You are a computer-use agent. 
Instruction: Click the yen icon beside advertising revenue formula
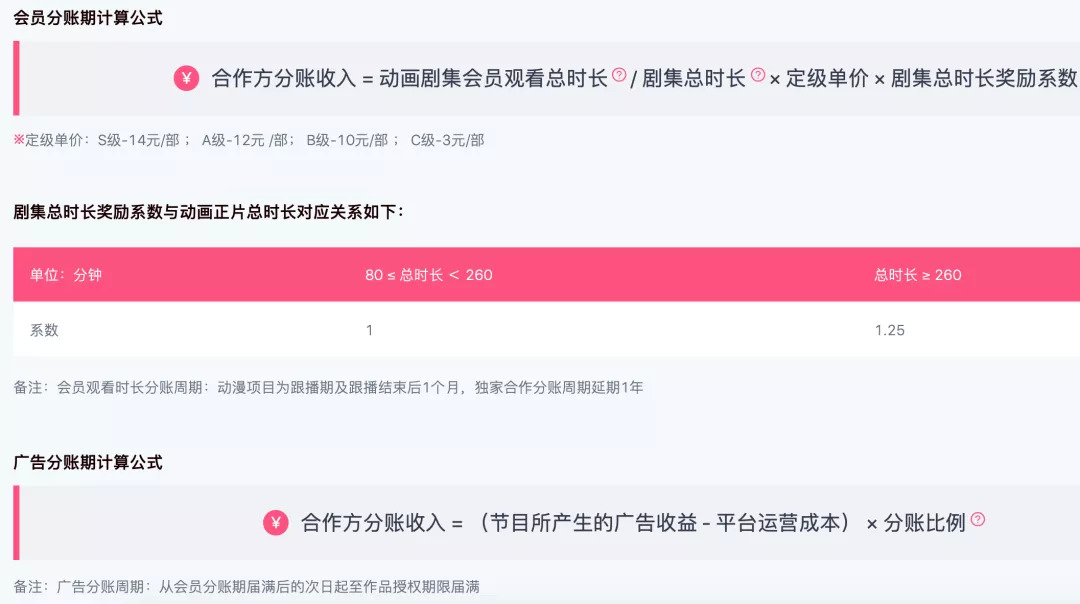click(x=276, y=522)
